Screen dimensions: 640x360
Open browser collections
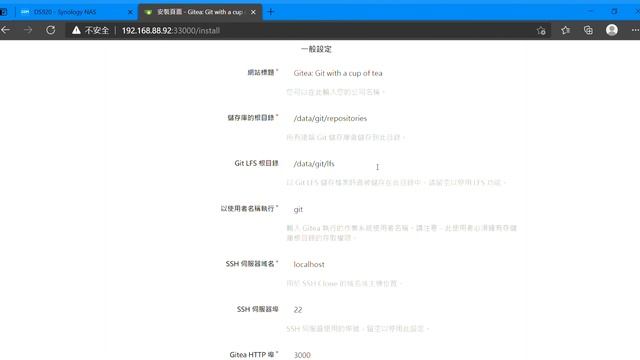588,30
